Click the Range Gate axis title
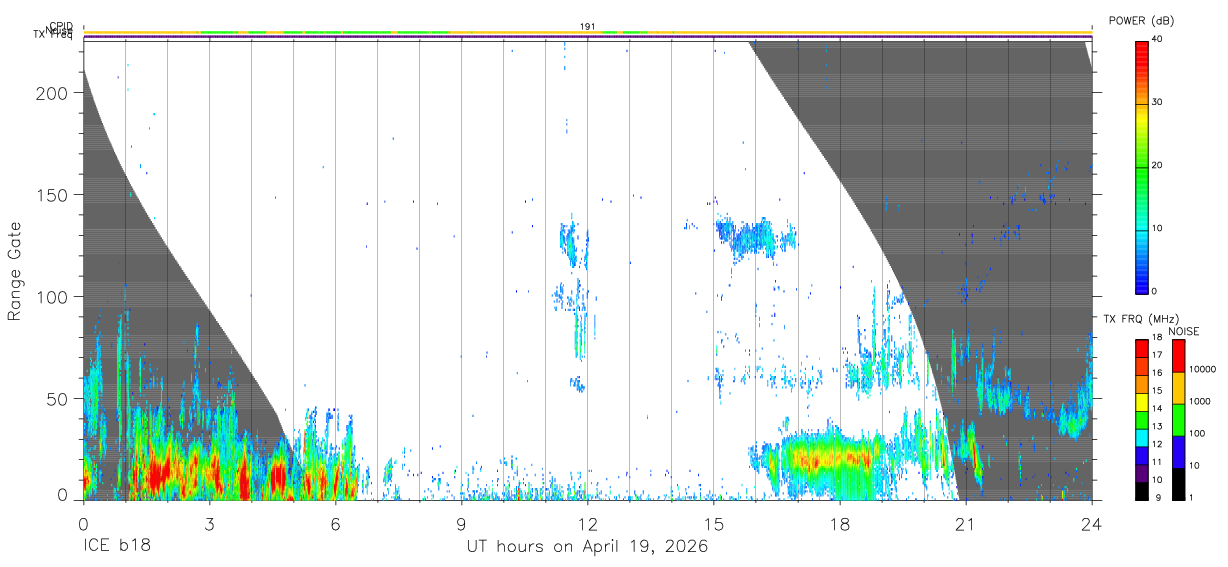The height and width of the screenshot is (567, 1228). click(15, 272)
